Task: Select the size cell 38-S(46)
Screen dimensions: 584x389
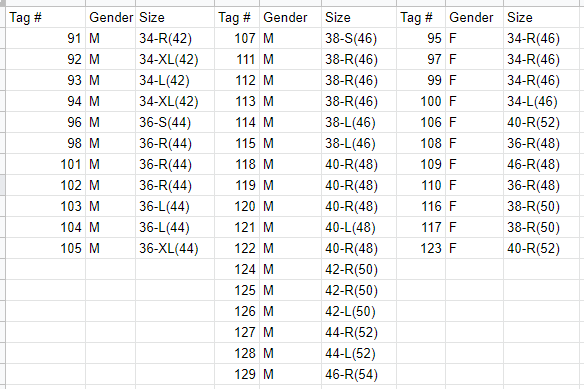Action: click(x=359, y=38)
